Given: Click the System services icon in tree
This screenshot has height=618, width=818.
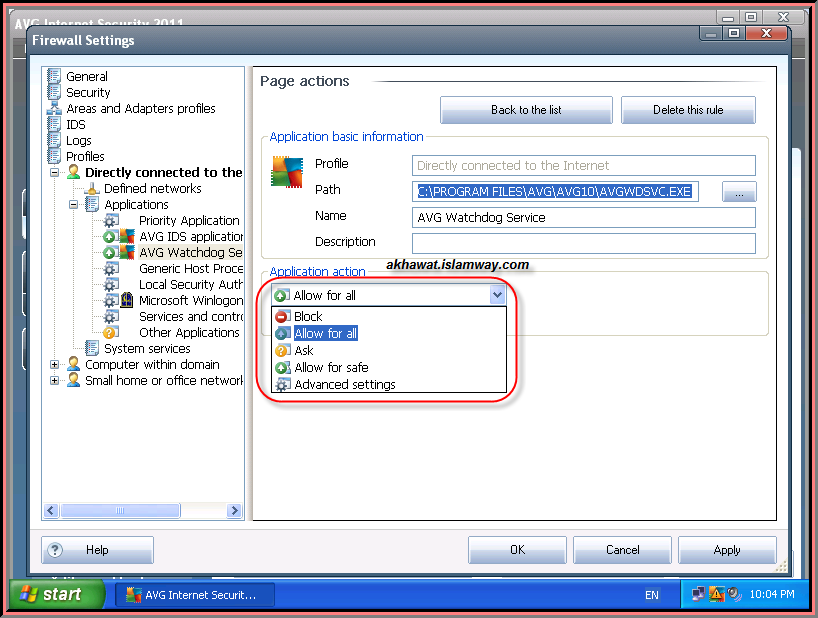Looking at the screenshot, I should tap(92, 348).
